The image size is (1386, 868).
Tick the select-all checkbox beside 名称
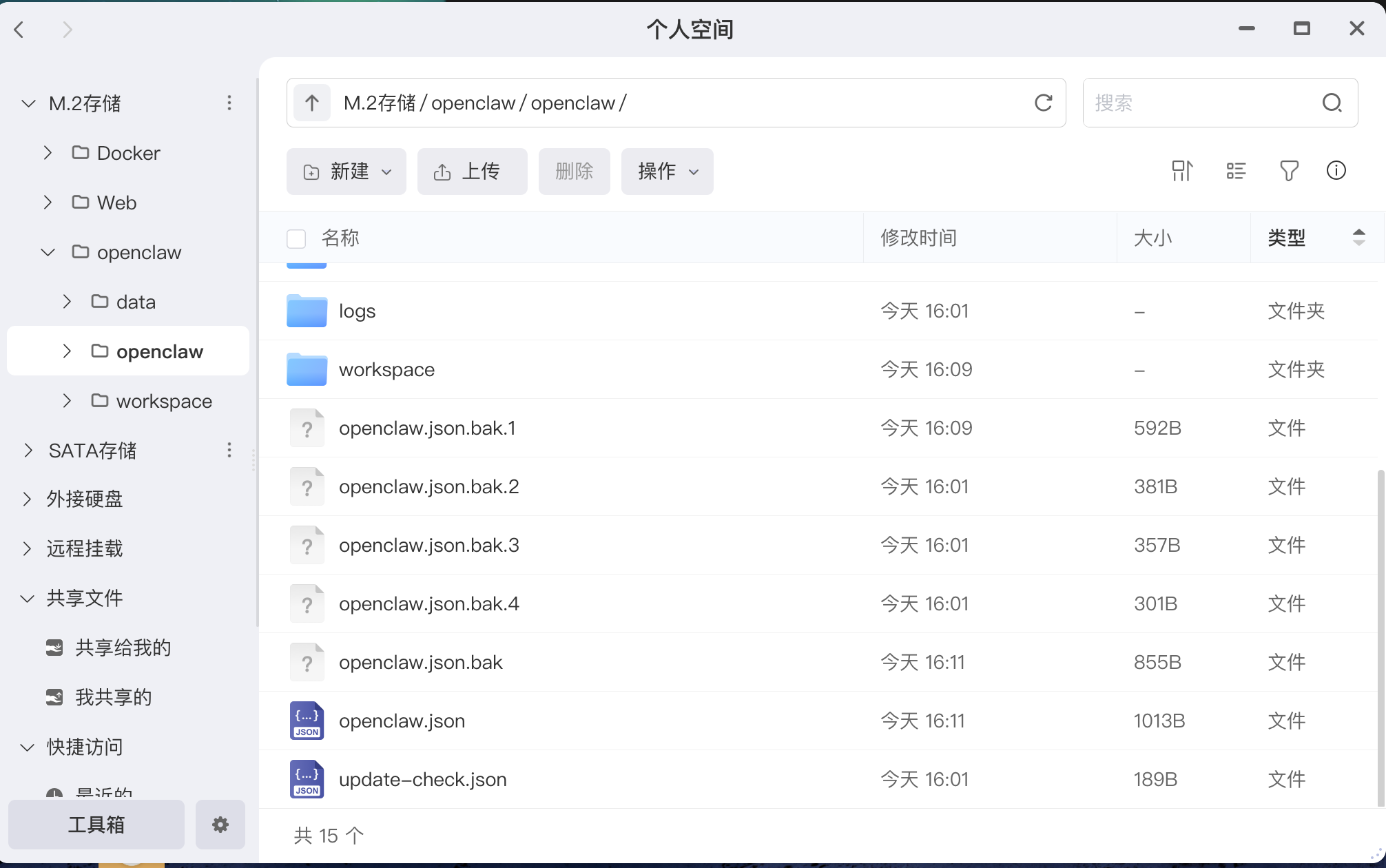point(296,238)
